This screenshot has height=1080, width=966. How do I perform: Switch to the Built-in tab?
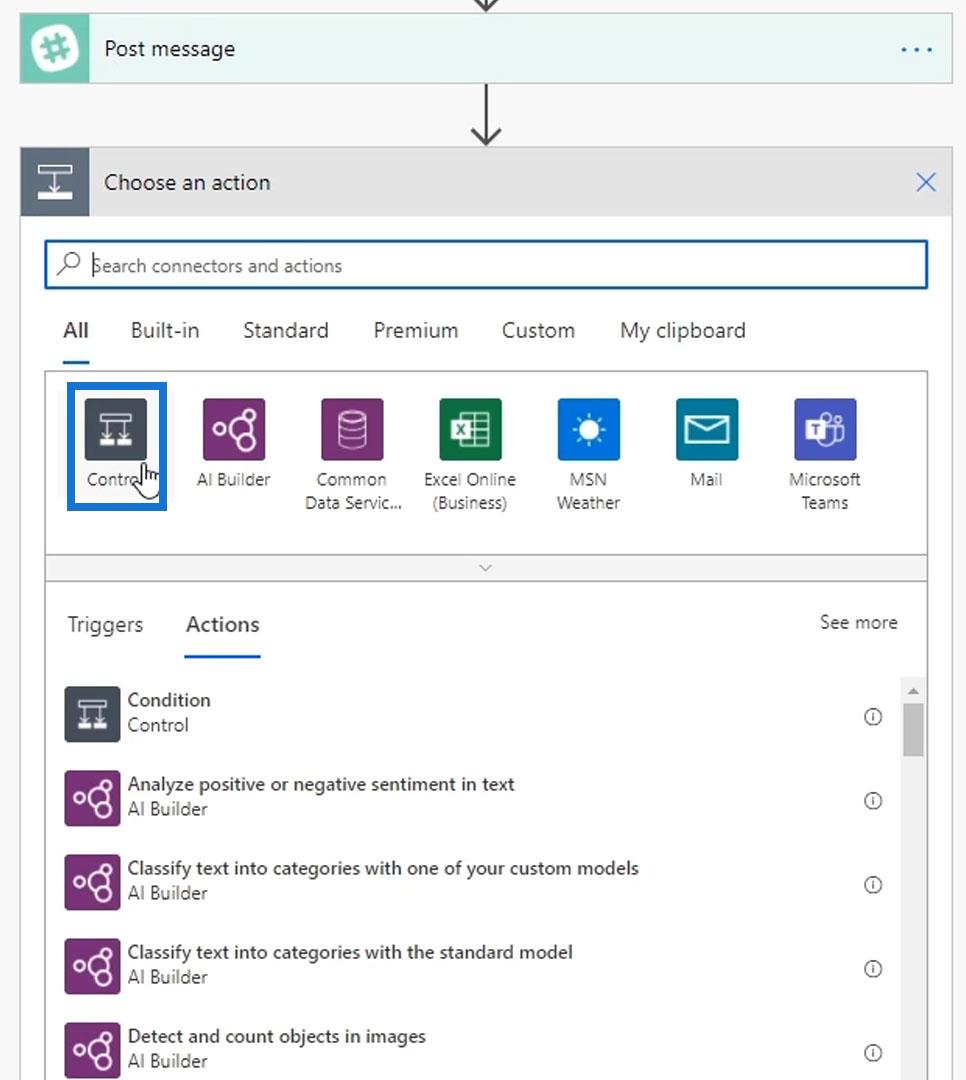[165, 331]
